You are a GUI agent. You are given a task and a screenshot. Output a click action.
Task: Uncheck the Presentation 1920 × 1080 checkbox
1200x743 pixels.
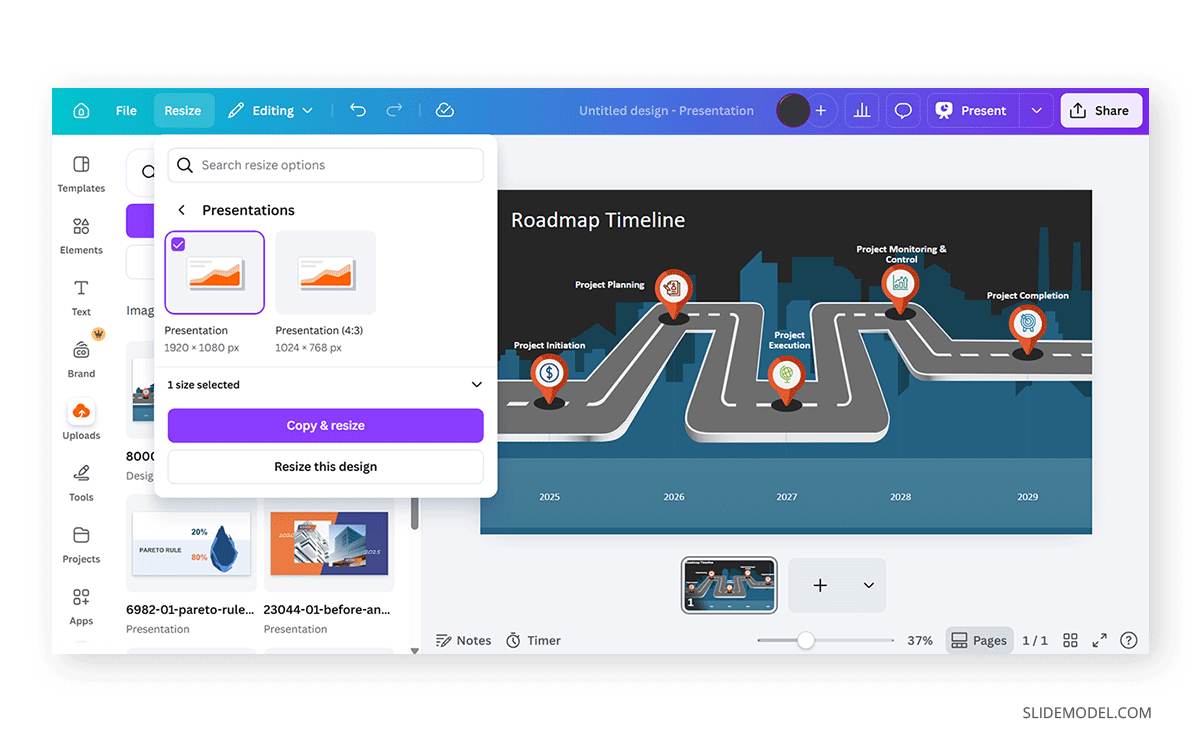coord(178,244)
